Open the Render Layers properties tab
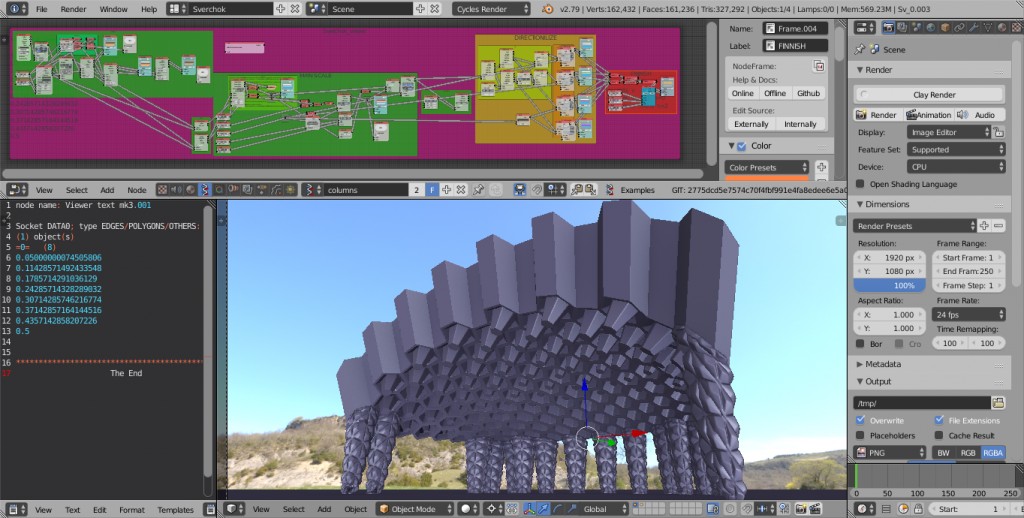 [x=902, y=27]
